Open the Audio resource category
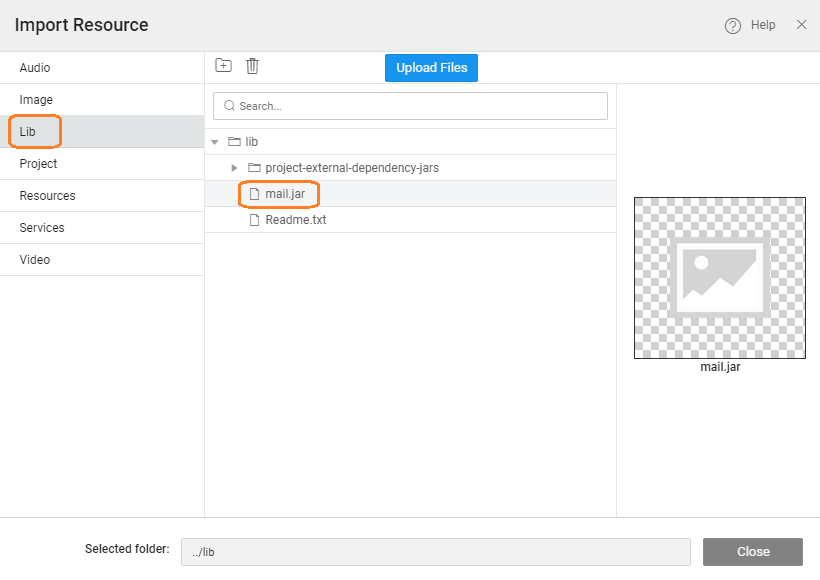This screenshot has height=580, width=820. (x=35, y=68)
